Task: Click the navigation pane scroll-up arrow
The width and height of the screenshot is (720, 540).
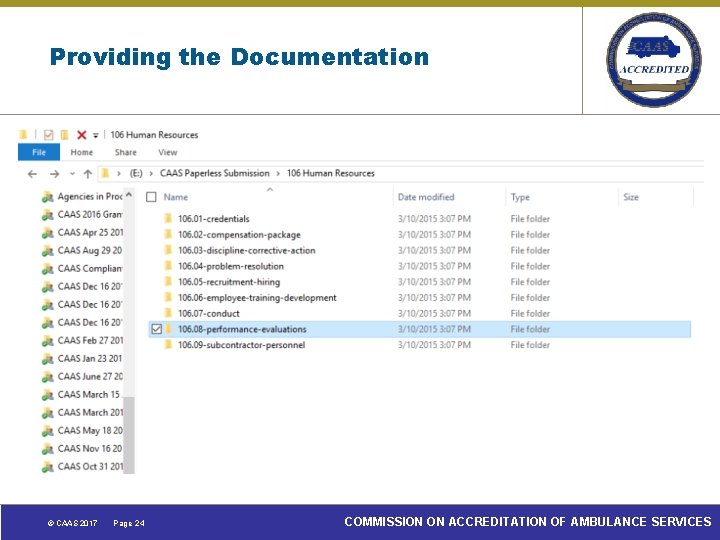Action: point(129,195)
